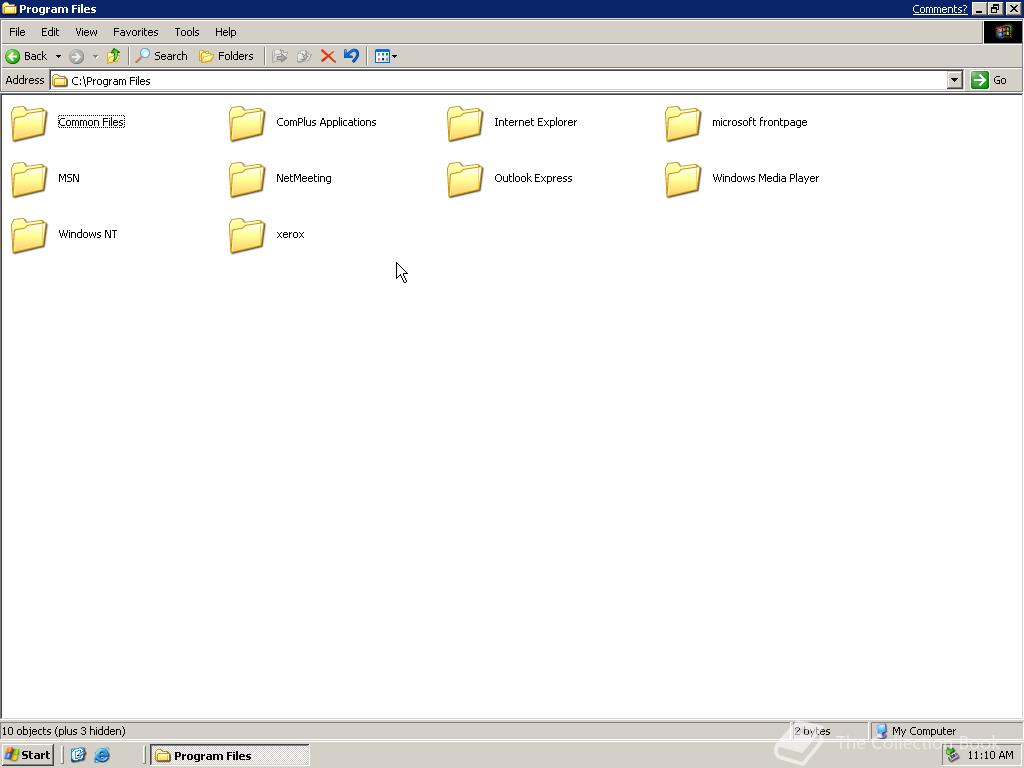The image size is (1024, 768).
Task: Open the Edit menu
Action: 50,32
